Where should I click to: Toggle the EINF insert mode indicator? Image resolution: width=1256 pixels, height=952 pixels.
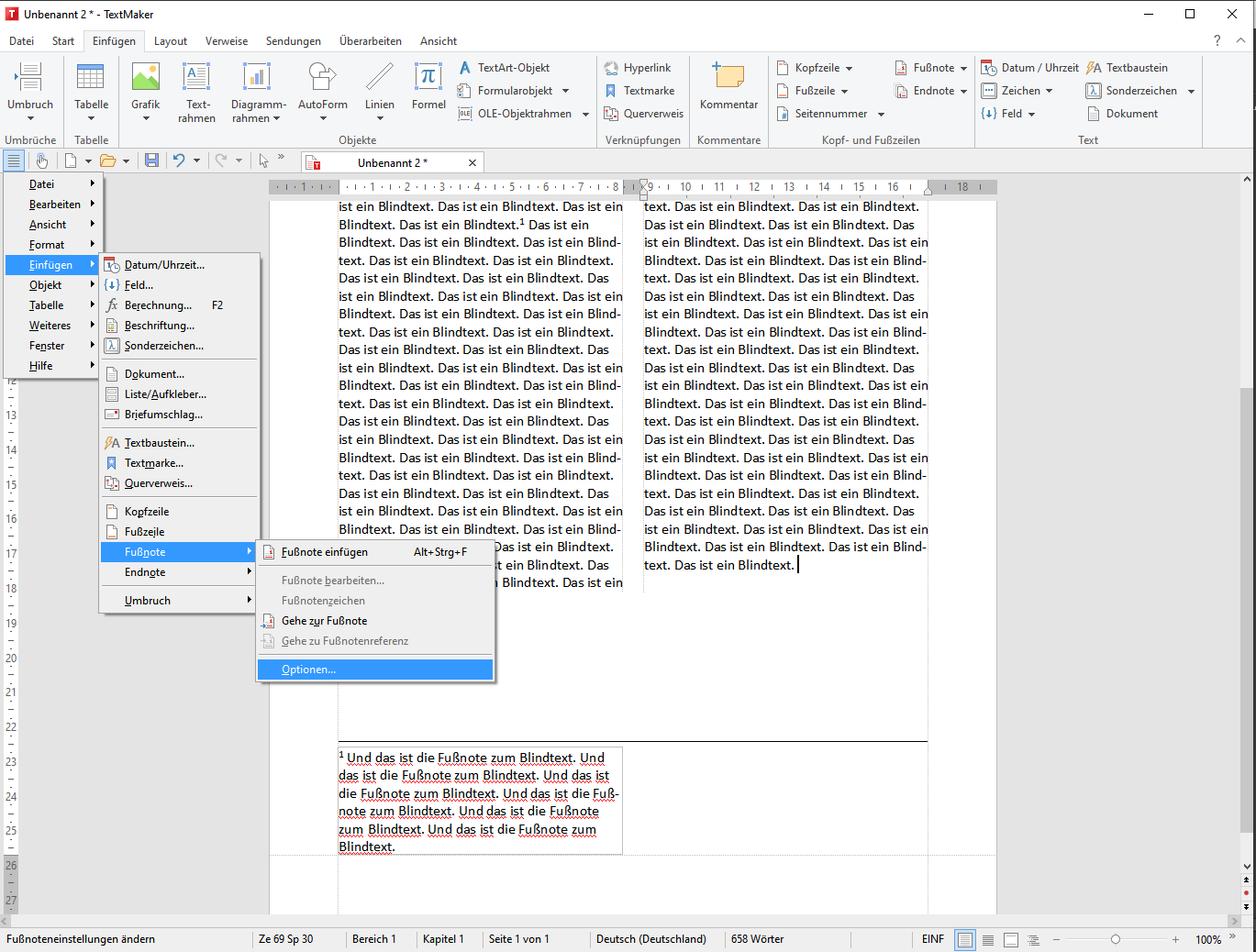point(932,939)
